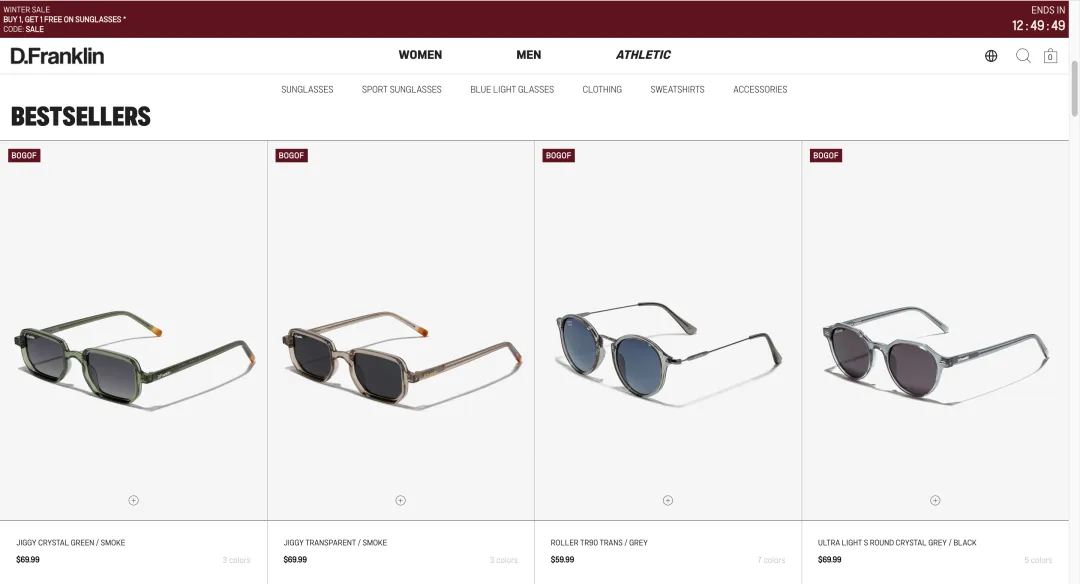This screenshot has width=1080, height=584.
Task: Click plus icon under Jiggy Crystal Green
Action: (x=134, y=501)
